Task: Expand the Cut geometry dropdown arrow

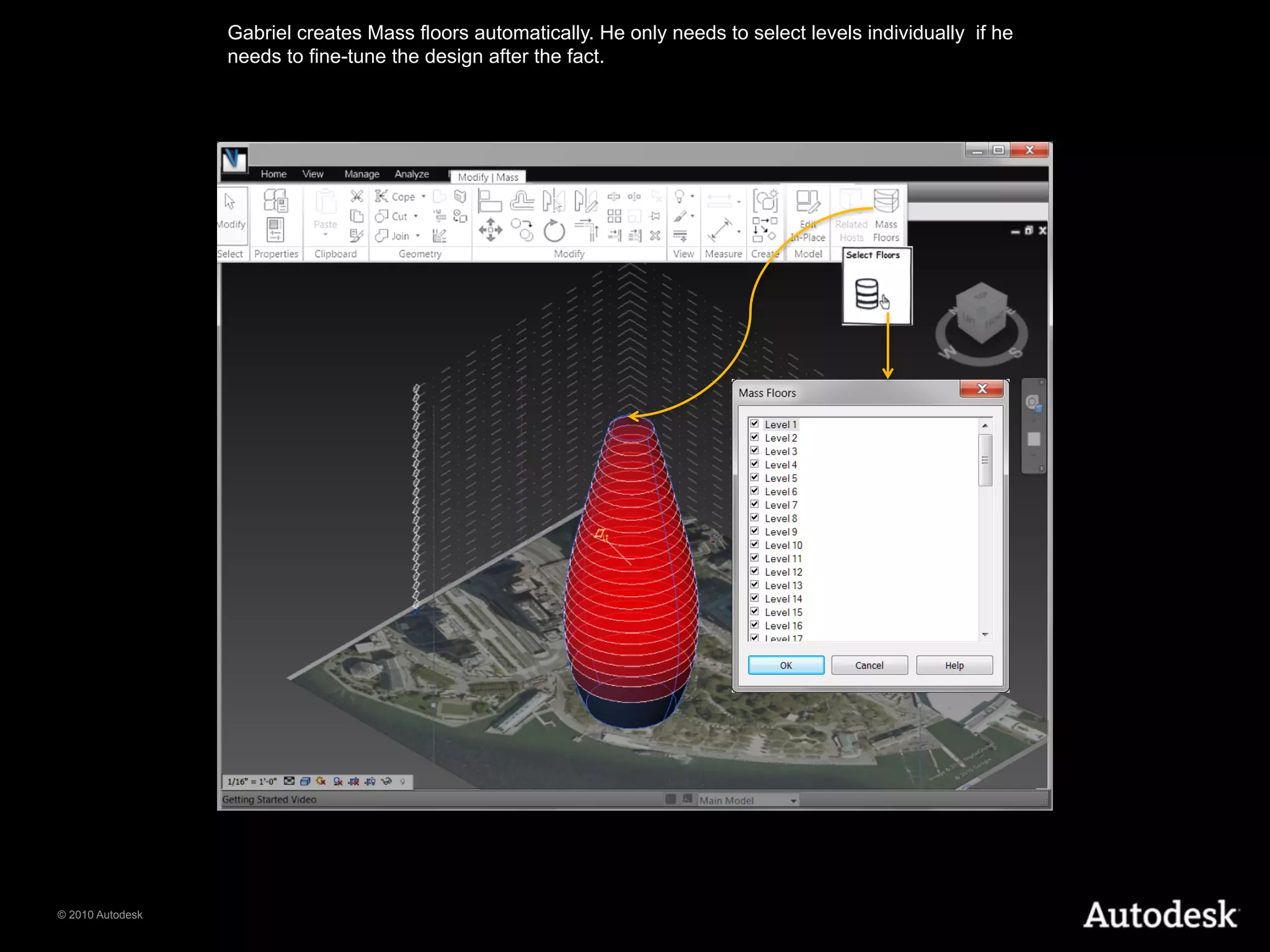Action: (x=415, y=216)
